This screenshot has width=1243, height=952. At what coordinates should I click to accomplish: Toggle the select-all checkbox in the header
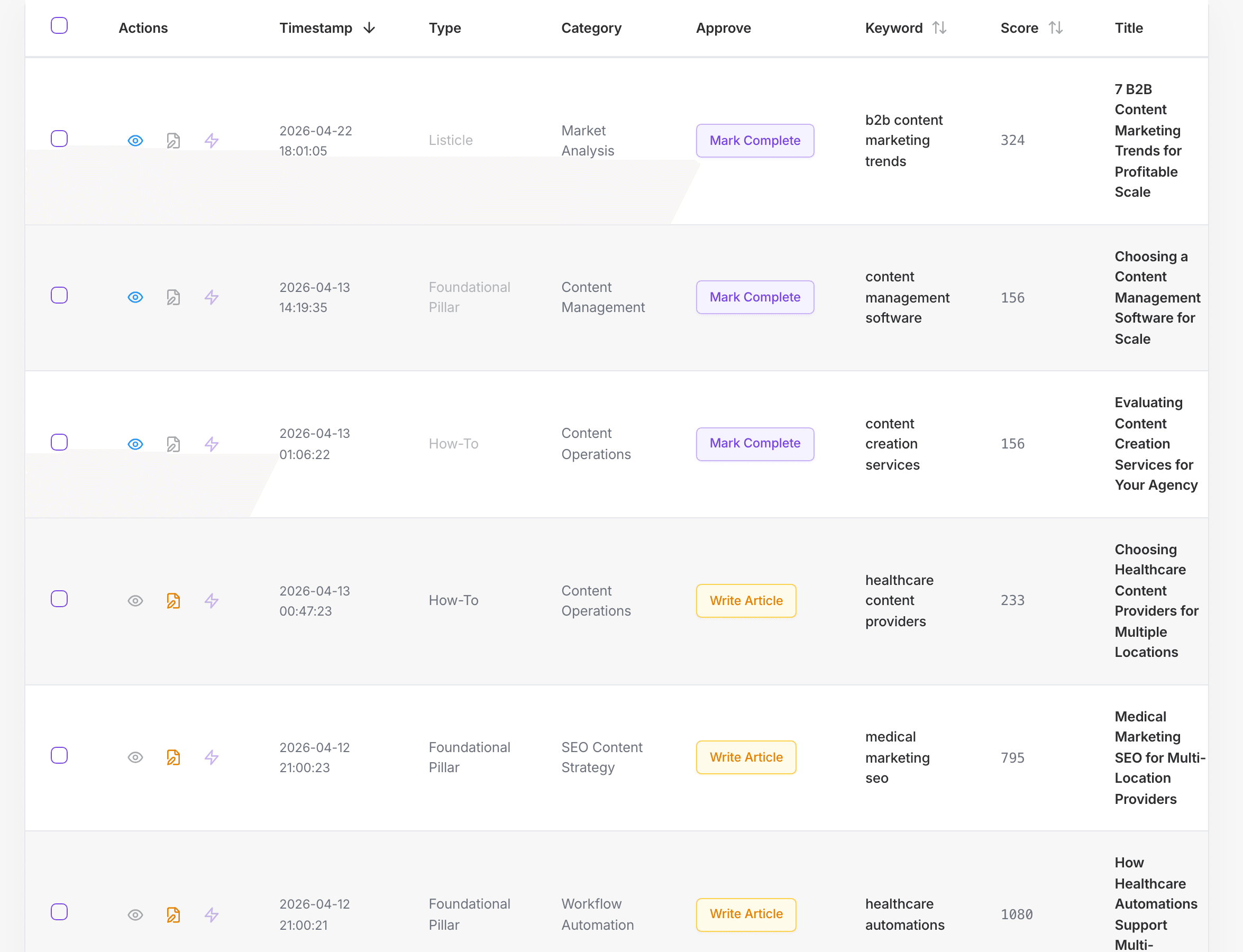point(59,25)
